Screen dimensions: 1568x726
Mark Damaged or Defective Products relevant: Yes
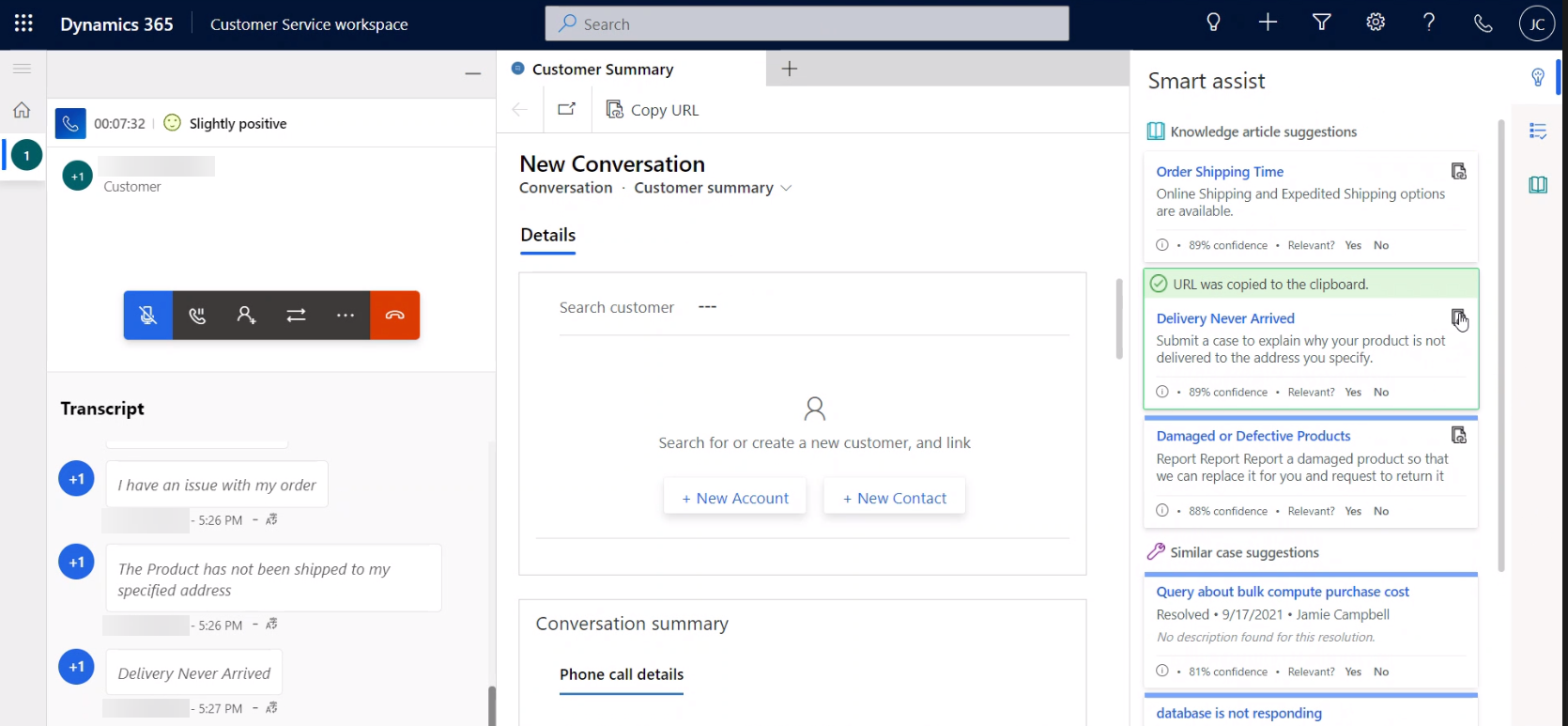pos(1353,511)
